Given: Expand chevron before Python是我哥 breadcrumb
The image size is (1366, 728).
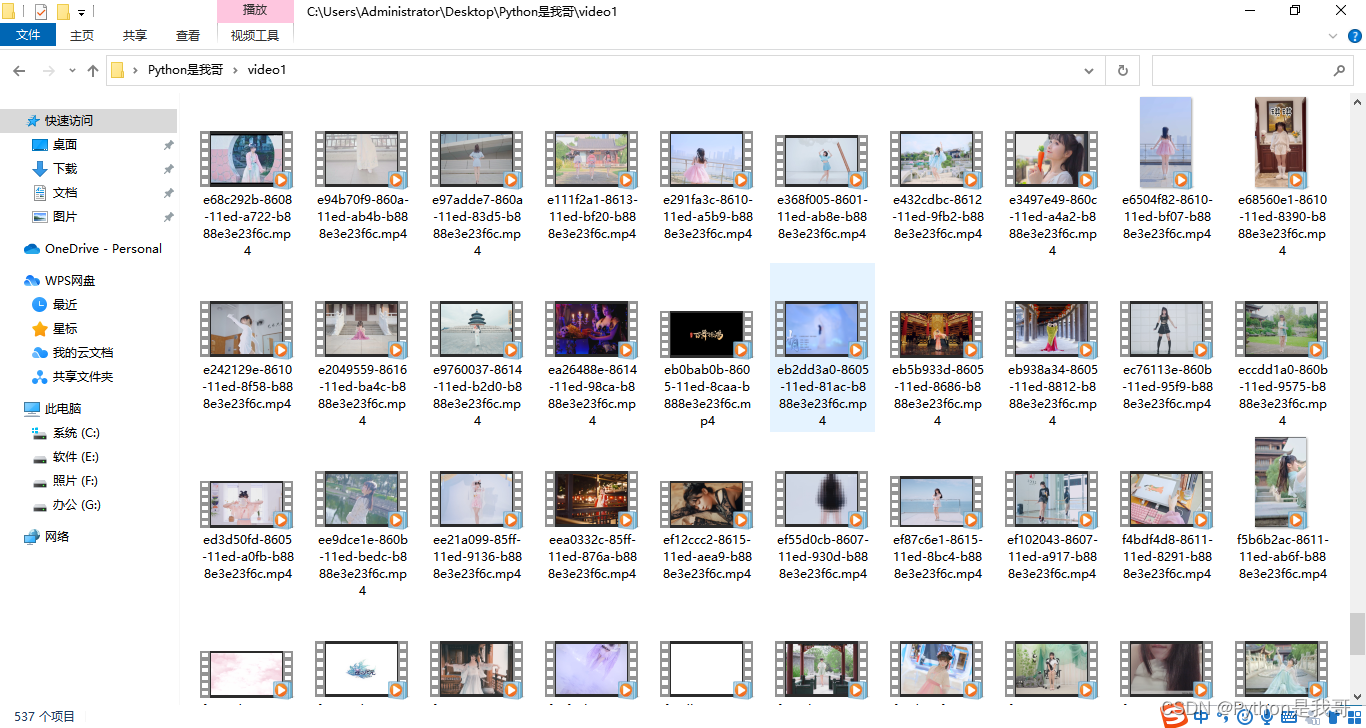Looking at the screenshot, I should click(x=135, y=70).
